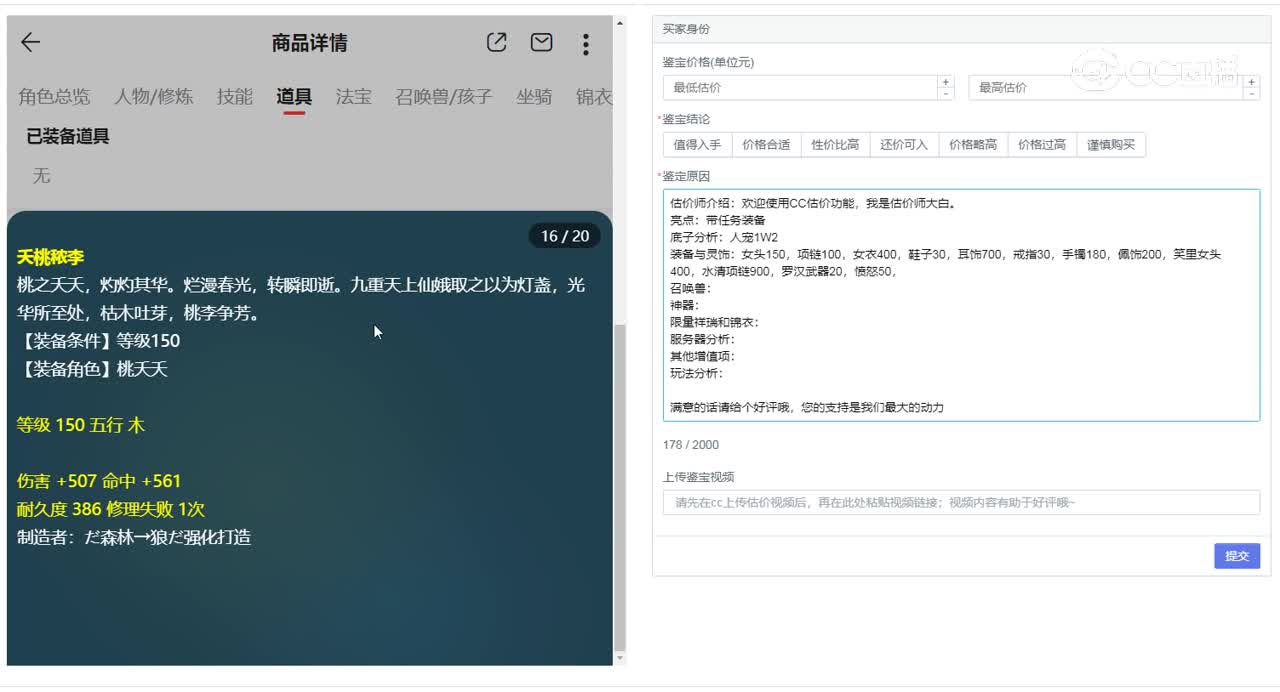Screen dimensions: 1280x692
Task: Open the three-dot overflow menu
Action: tap(585, 43)
